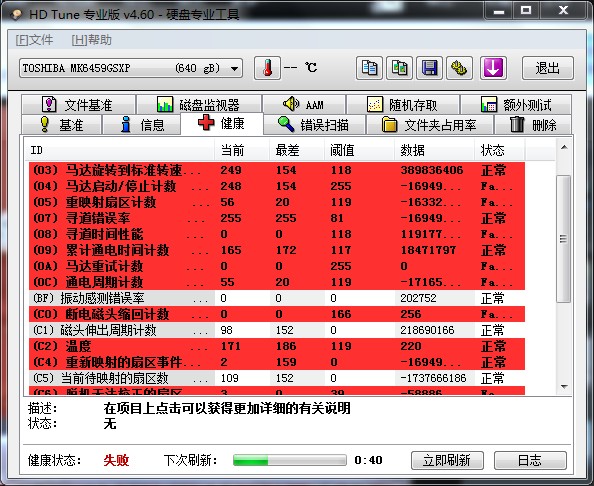Click the HD Tune title bar app icon

(17, 14)
